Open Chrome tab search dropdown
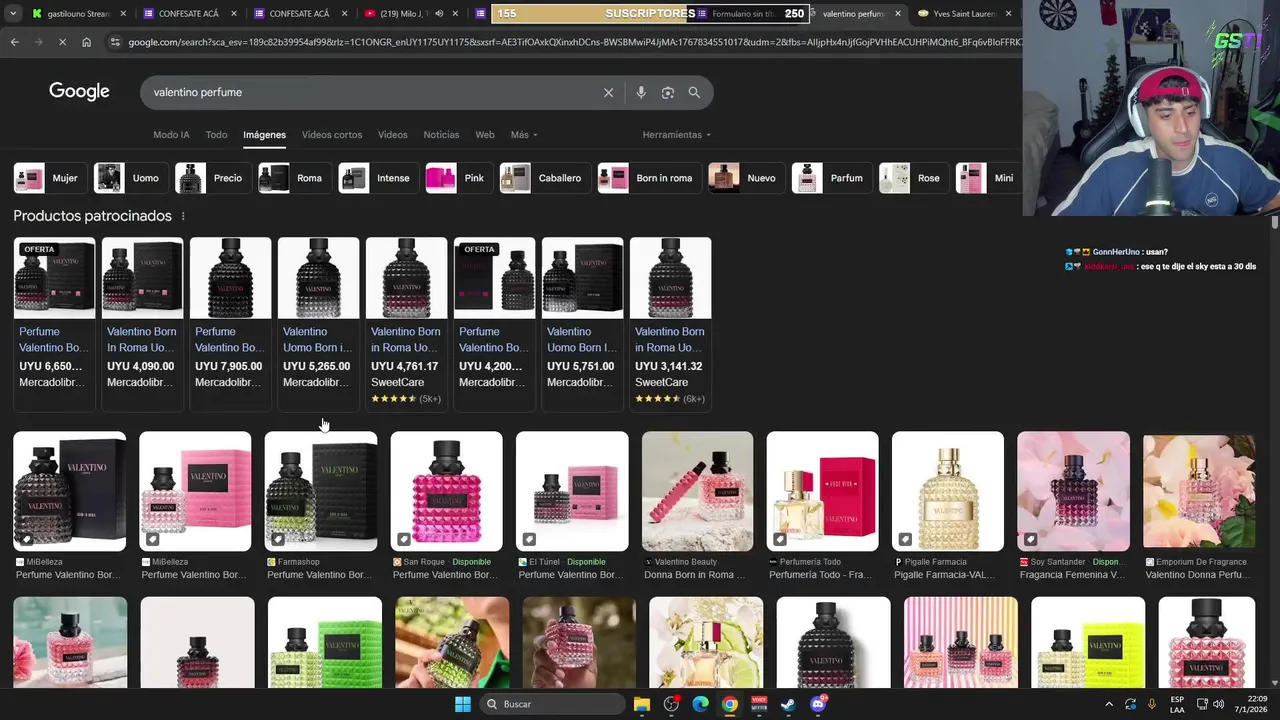This screenshot has height=720, width=1280. pos(13,14)
